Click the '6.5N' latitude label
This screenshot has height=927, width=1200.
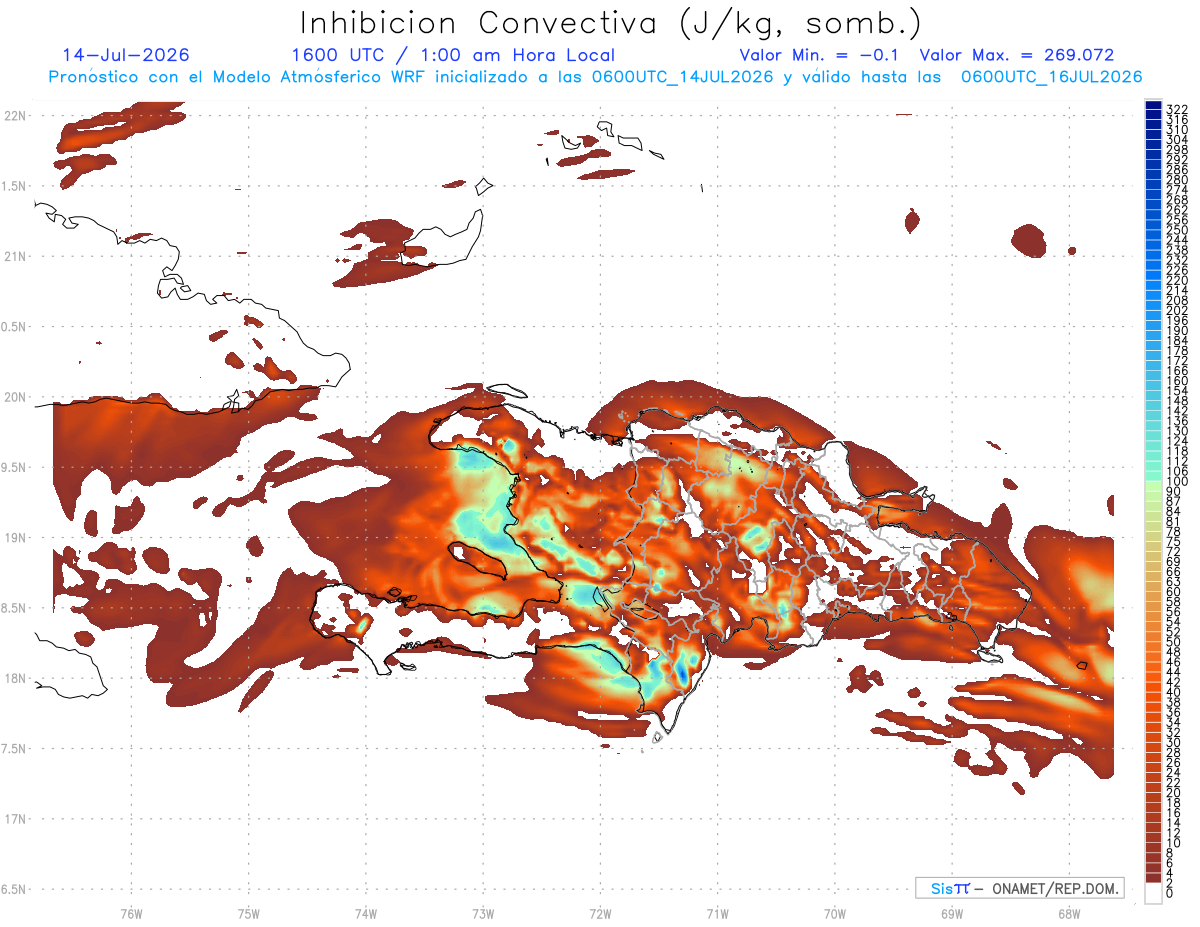[x=15, y=889]
